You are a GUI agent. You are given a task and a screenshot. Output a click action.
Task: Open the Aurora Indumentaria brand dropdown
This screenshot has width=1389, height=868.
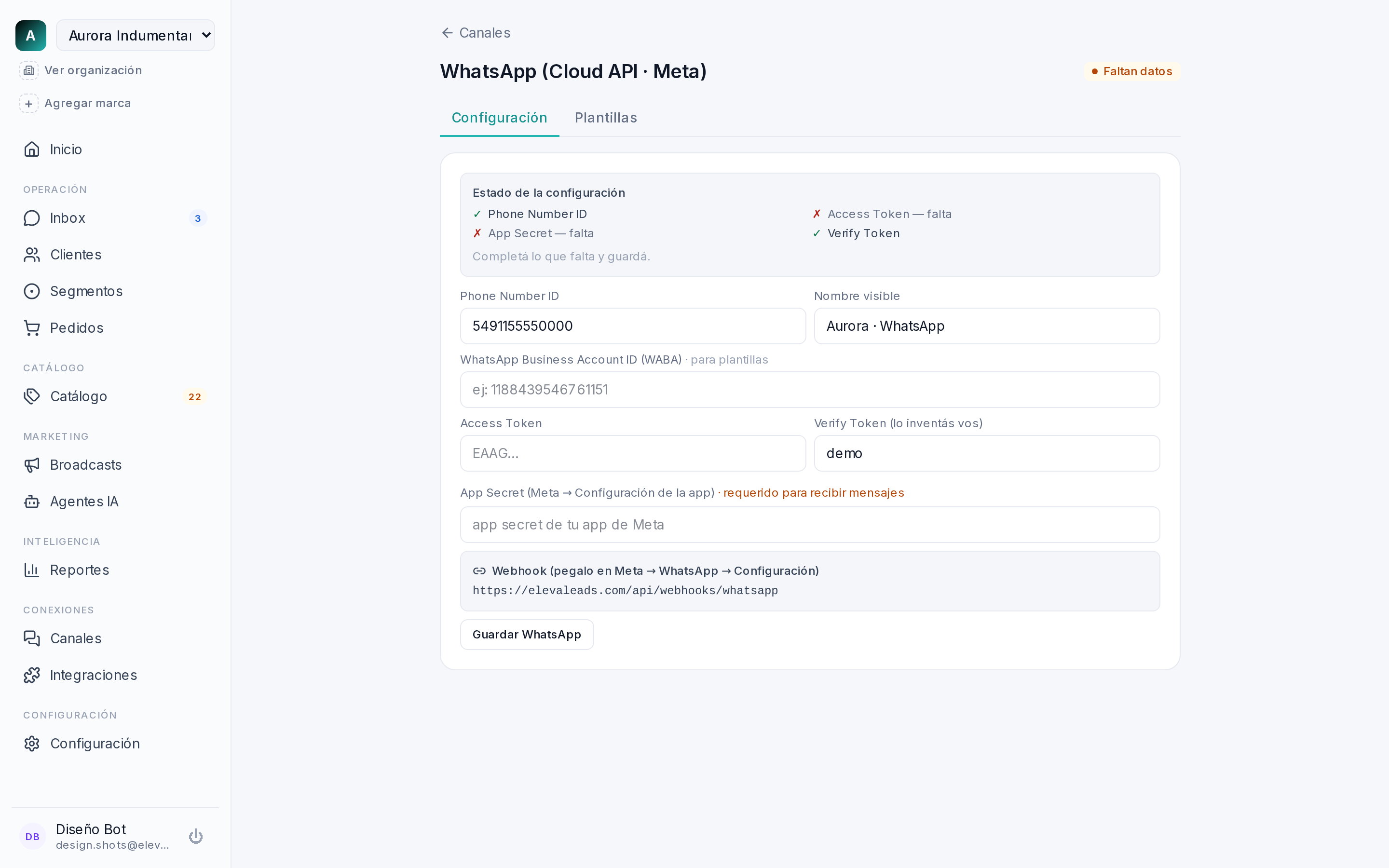[x=136, y=36]
